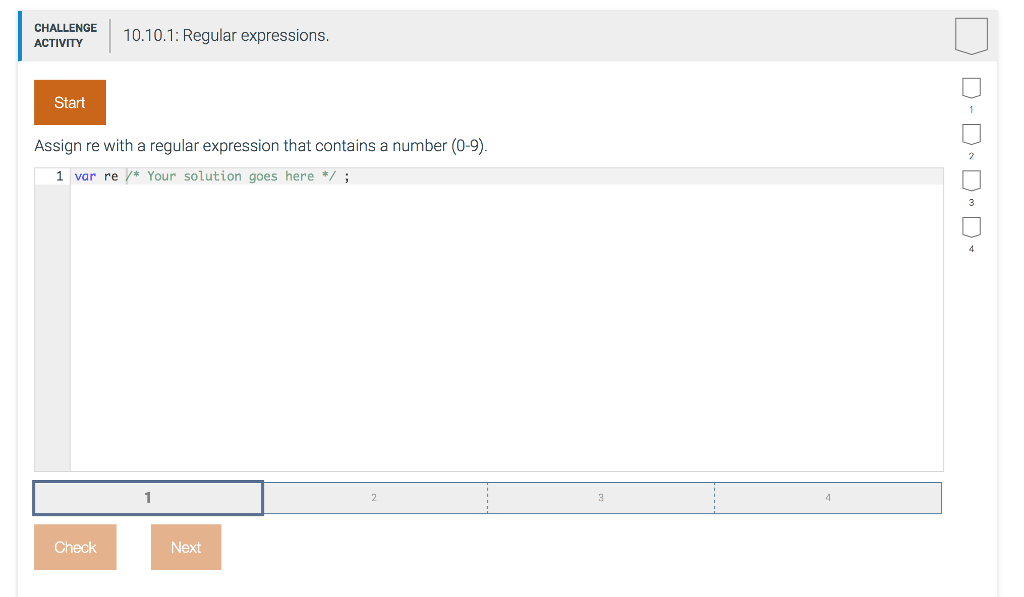Viewport: 1024px width, 597px height.
Task: Click the Check button
Action: point(75,546)
